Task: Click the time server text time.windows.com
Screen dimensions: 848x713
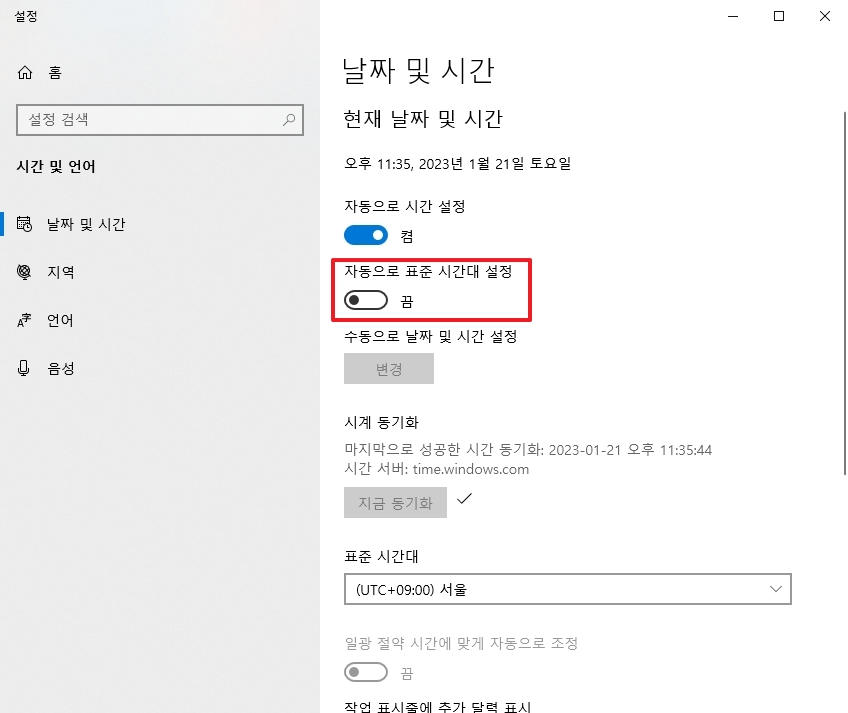Action: pyautogui.click(x=471, y=469)
